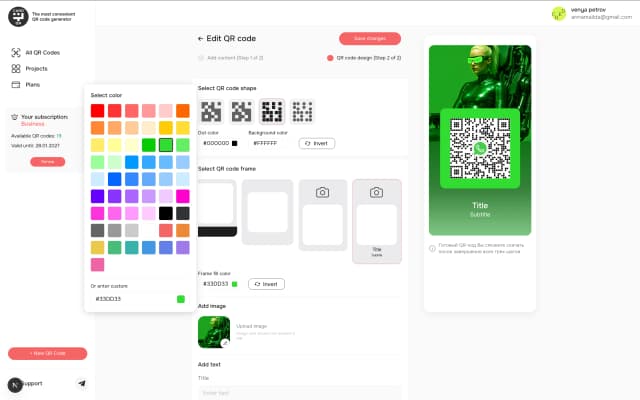The width and height of the screenshot is (640, 400).
Task: Pick the fourth dotted QR code shape
Action: (302, 111)
